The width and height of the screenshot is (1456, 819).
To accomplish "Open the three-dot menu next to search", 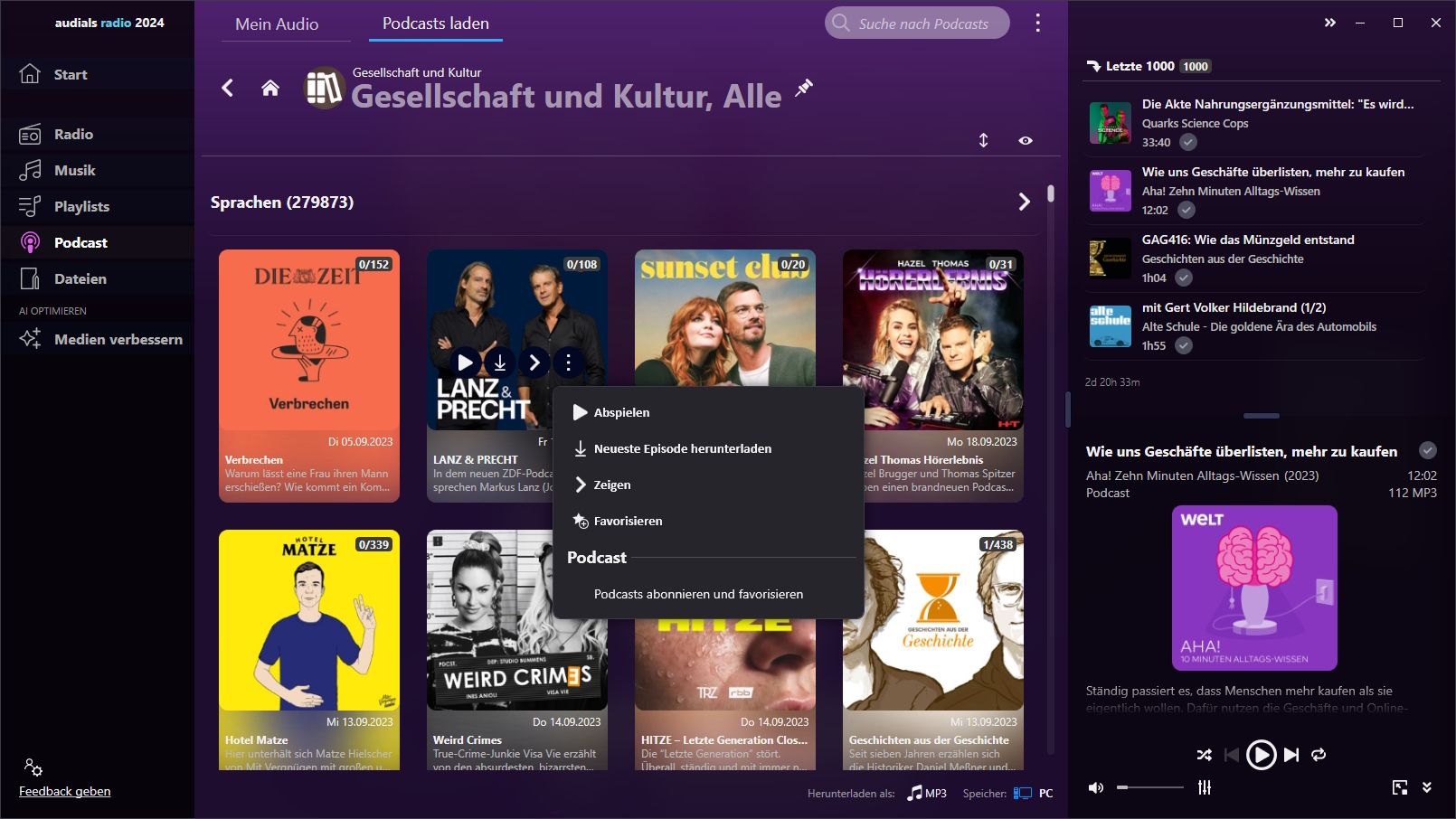I will pos(1037,23).
